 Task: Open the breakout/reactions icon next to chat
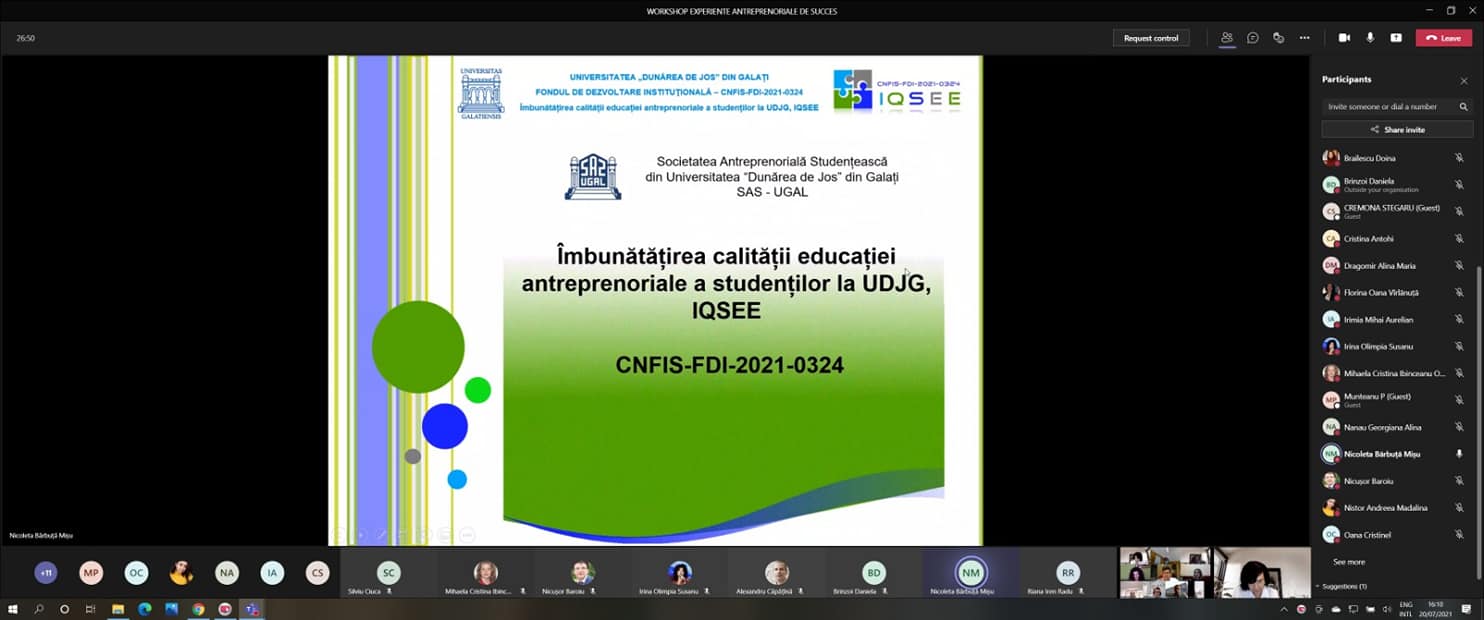click(x=1278, y=38)
